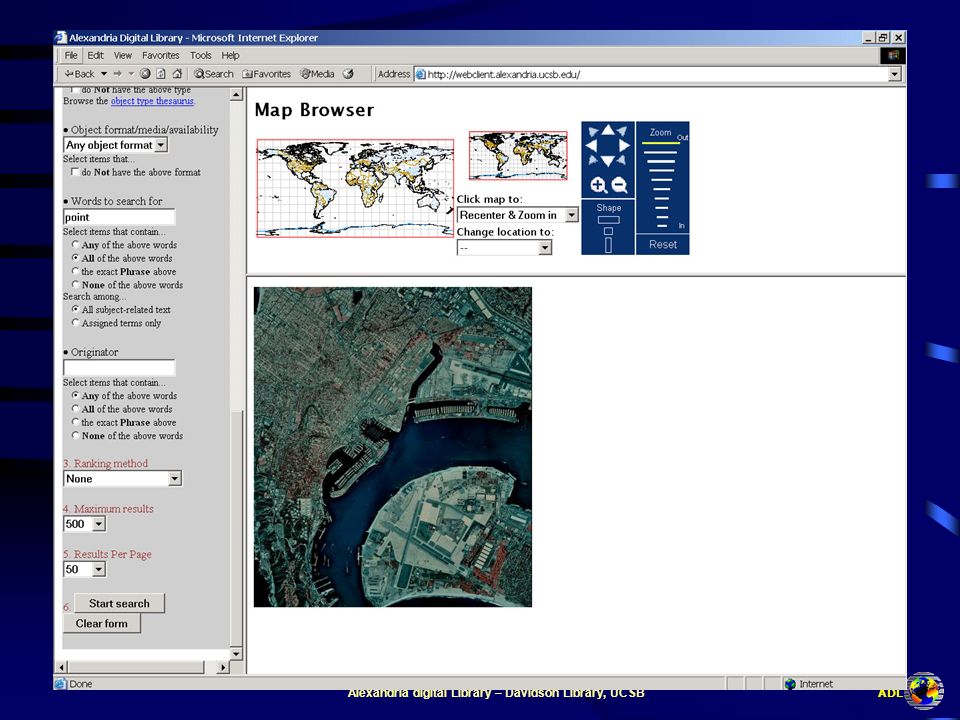Click the large world map in Map Browser
This screenshot has height=720, width=960.
click(355, 188)
